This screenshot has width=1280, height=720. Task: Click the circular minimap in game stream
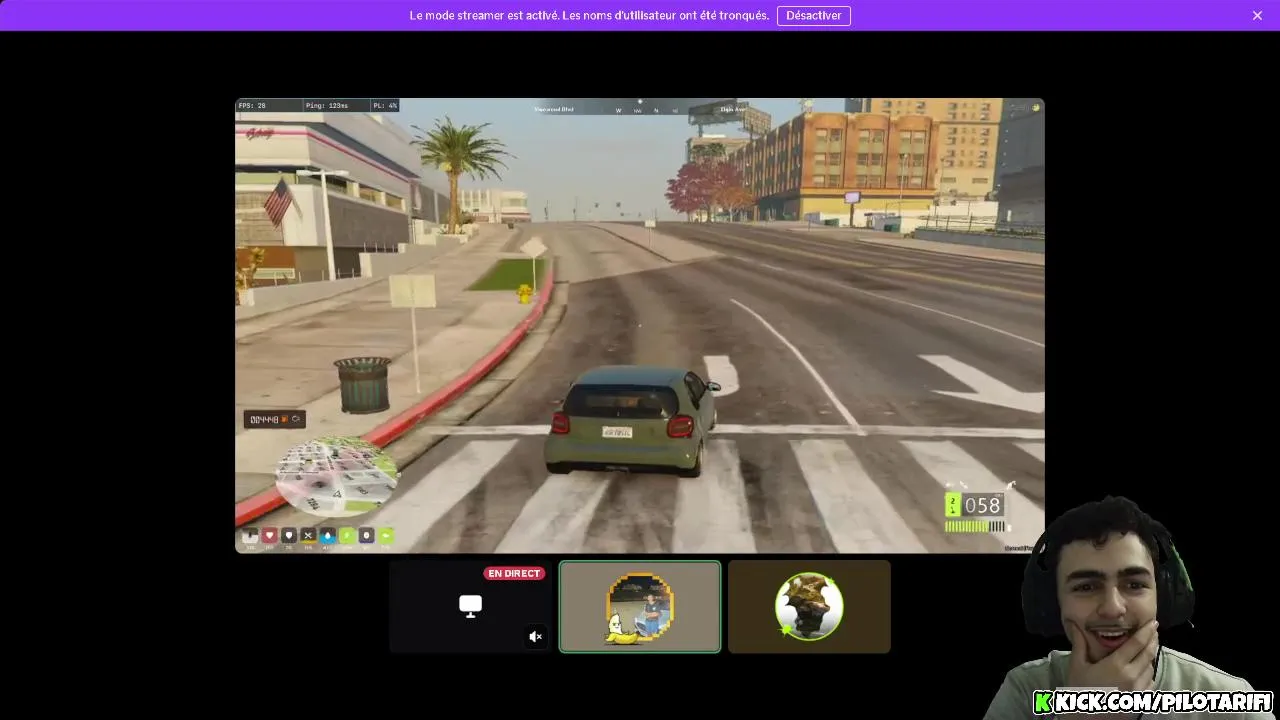point(337,478)
